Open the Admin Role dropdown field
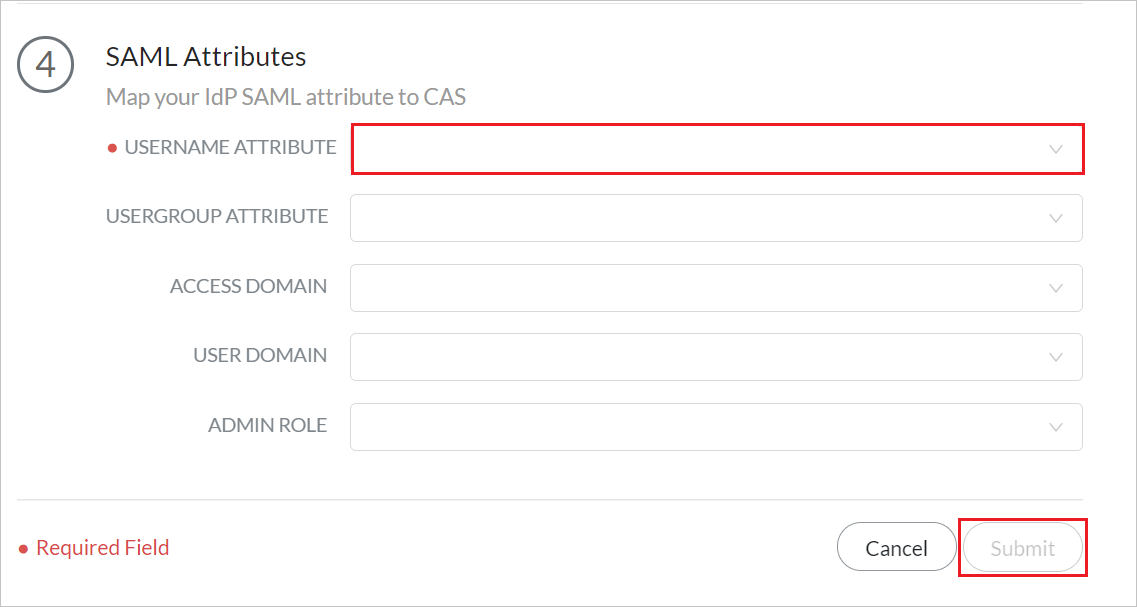 tap(700, 427)
